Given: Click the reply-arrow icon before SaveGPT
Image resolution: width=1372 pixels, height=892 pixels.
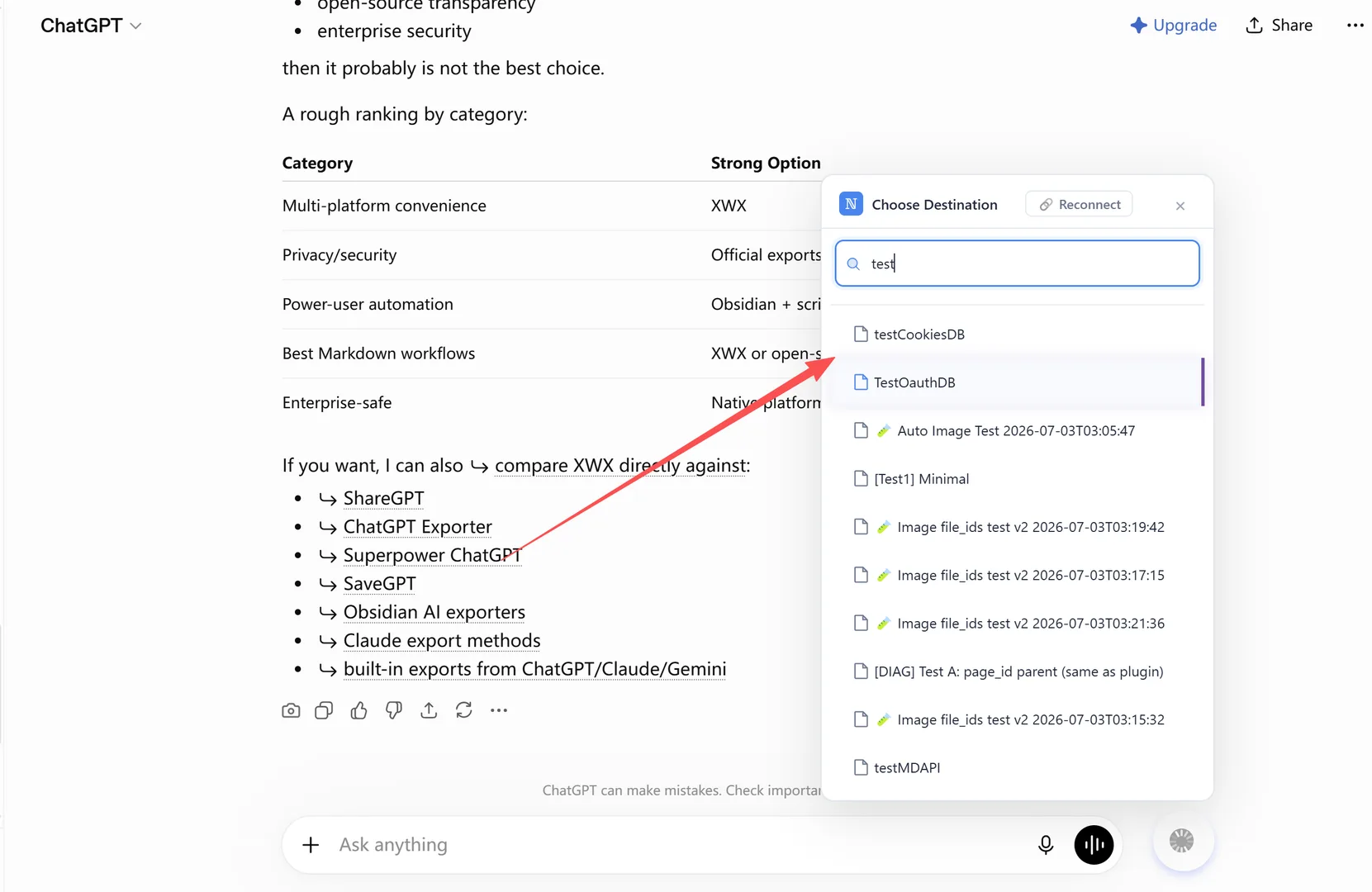Looking at the screenshot, I should [328, 585].
